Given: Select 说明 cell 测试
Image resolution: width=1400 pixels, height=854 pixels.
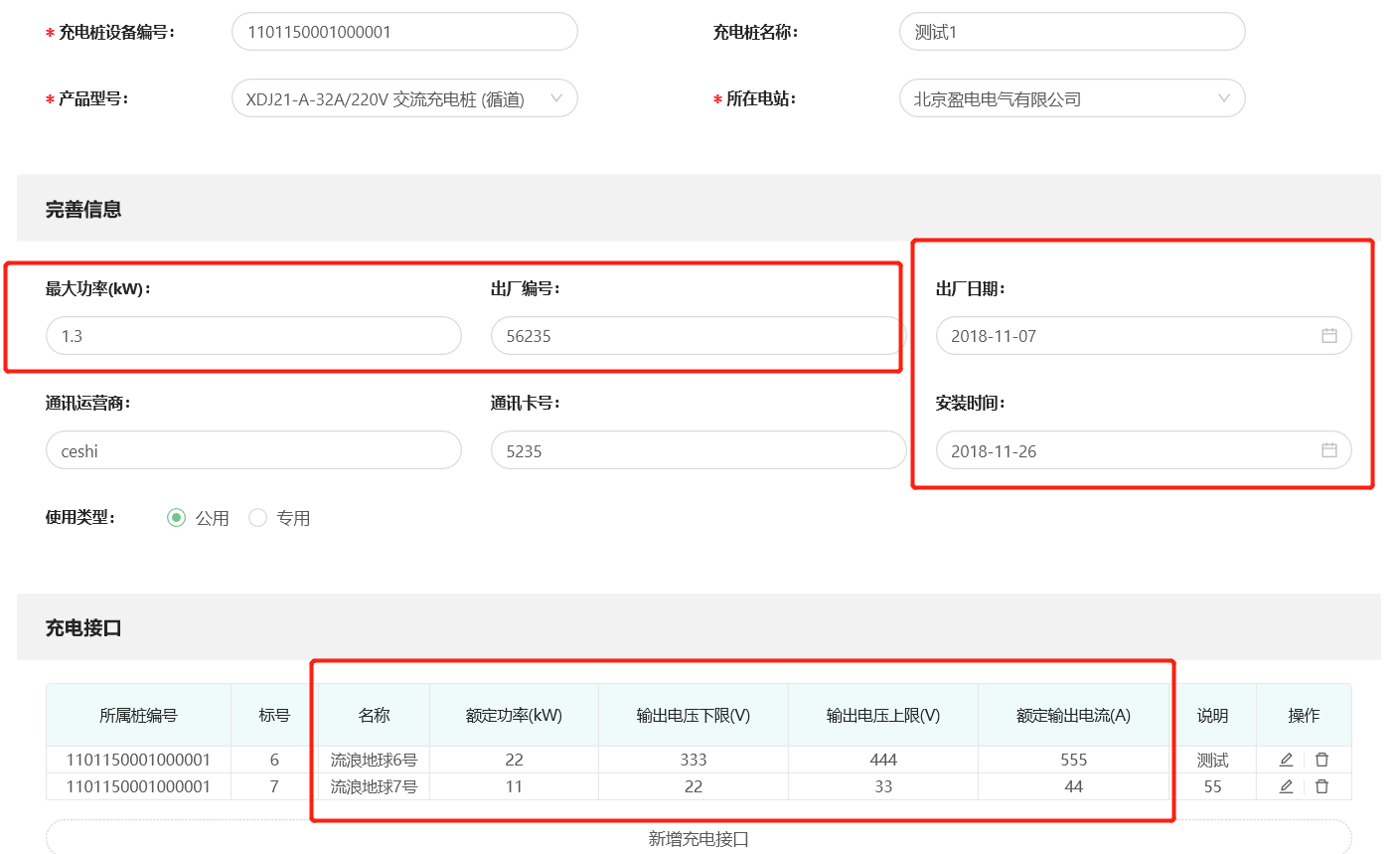Looking at the screenshot, I should pyautogui.click(x=1212, y=760).
